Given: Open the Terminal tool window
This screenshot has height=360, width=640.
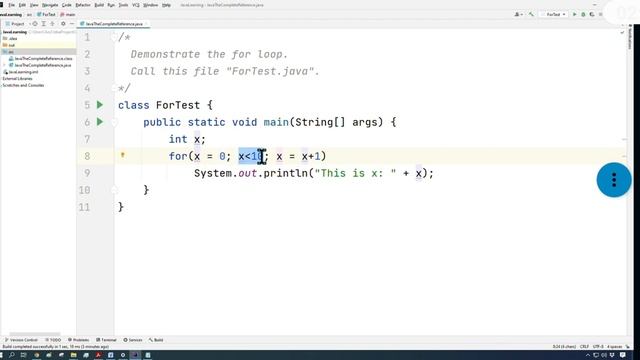Looking at the screenshot, I should point(107,340).
